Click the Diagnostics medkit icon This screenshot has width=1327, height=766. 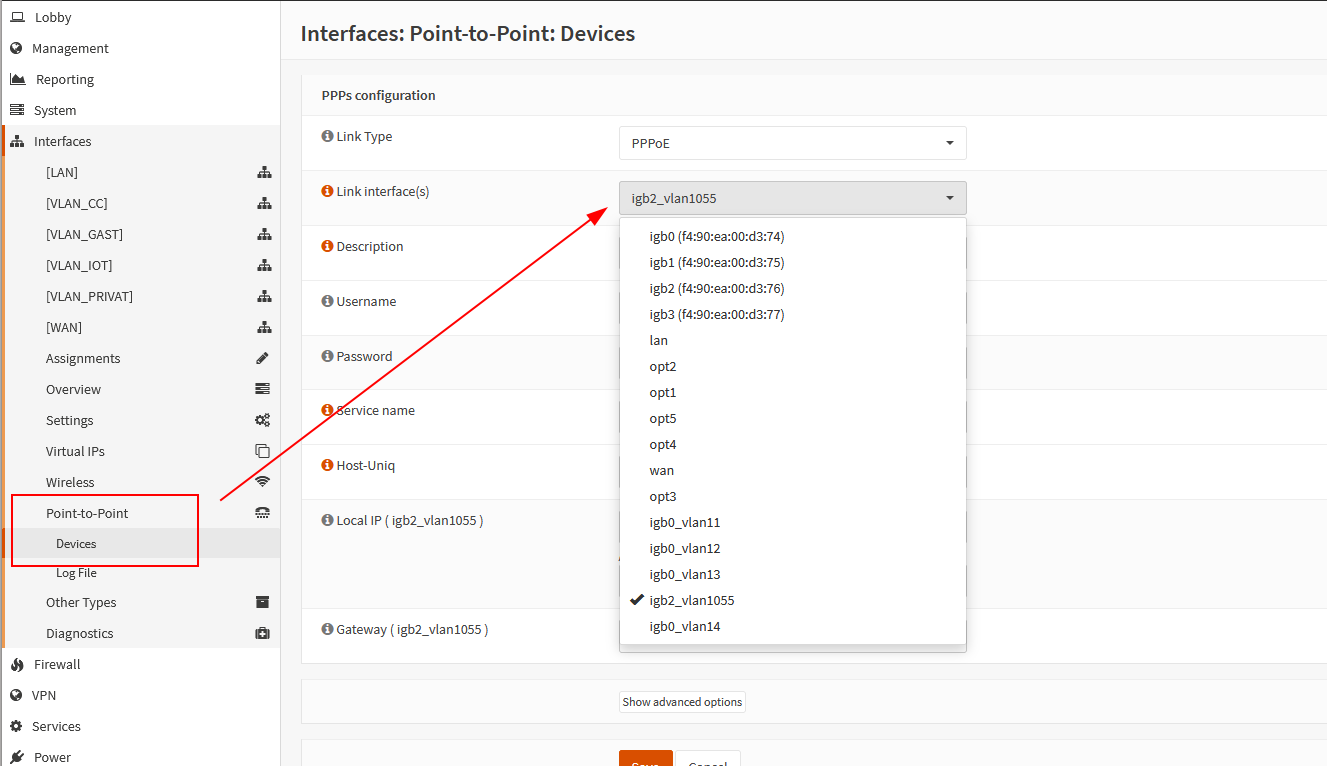click(x=263, y=633)
